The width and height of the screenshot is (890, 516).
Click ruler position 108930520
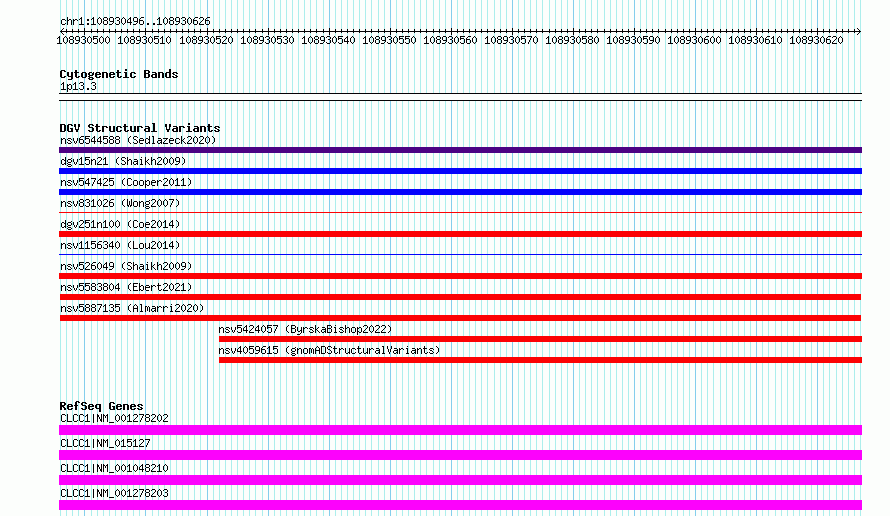(206, 40)
